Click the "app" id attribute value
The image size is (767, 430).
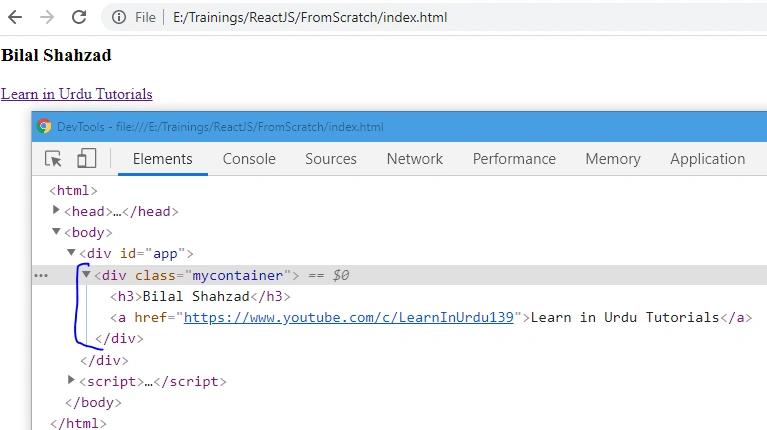click(165, 253)
